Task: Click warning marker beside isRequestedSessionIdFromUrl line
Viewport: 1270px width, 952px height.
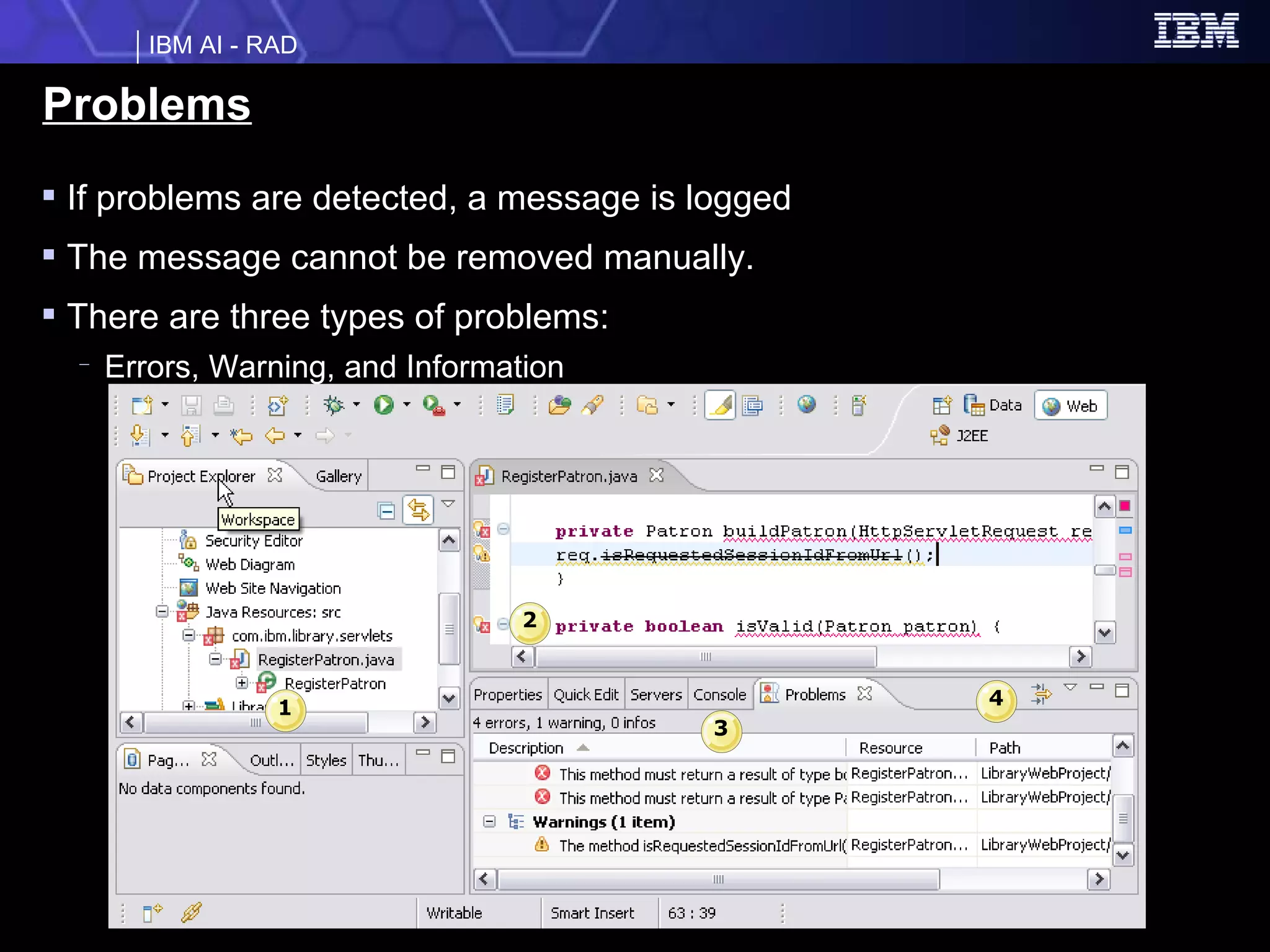Action: click(482, 553)
